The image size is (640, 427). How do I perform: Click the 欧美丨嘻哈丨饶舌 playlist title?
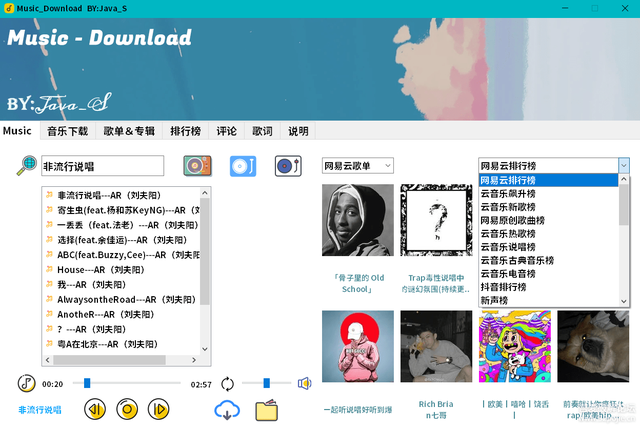[x=515, y=409]
